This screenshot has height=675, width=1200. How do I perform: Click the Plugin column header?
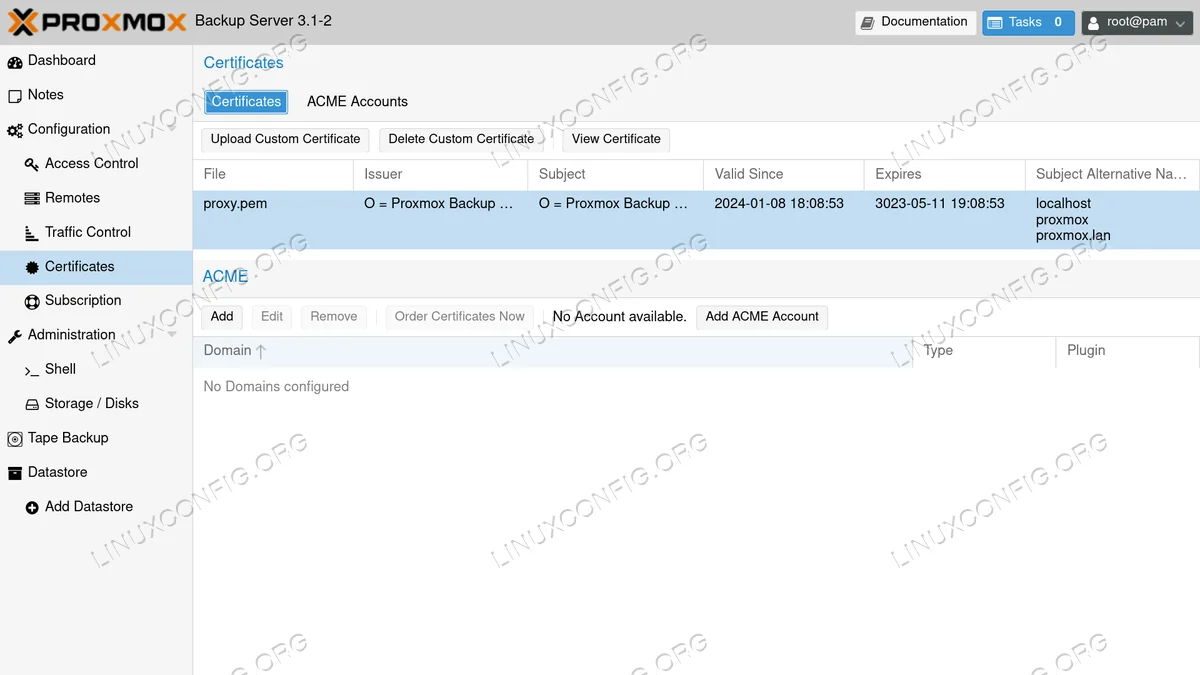click(1127, 351)
